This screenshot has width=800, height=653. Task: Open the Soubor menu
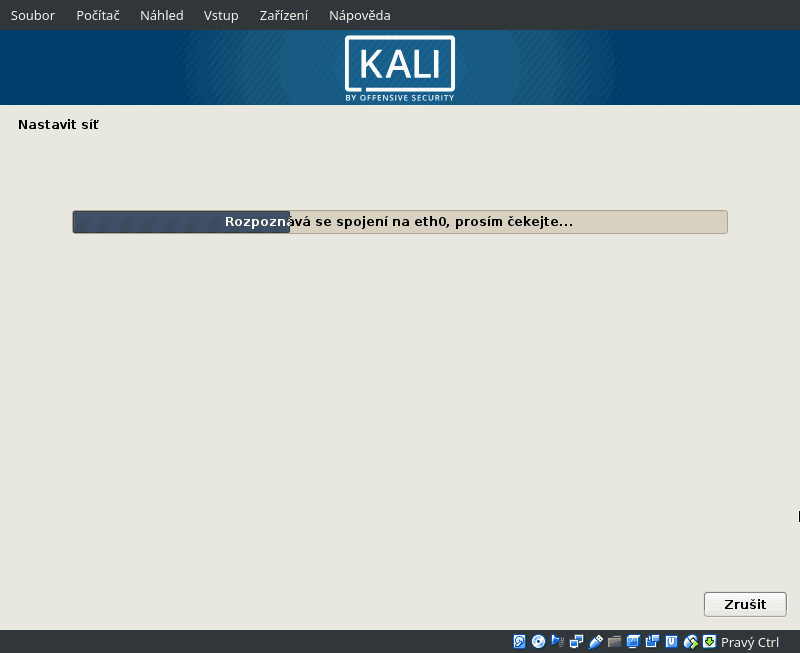(32, 15)
